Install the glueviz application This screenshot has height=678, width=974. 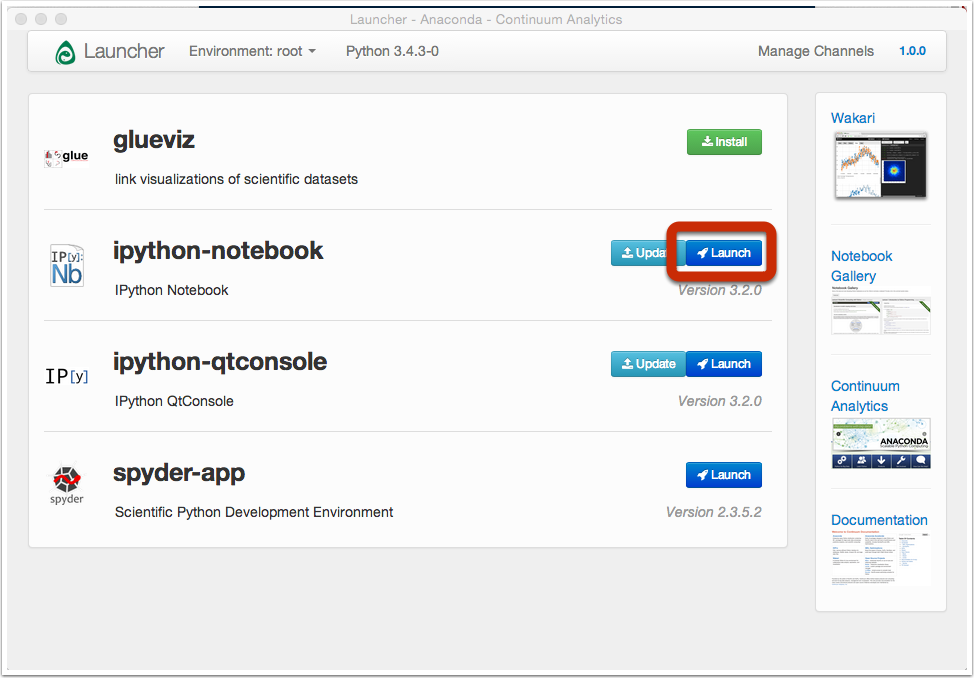pyautogui.click(x=724, y=142)
